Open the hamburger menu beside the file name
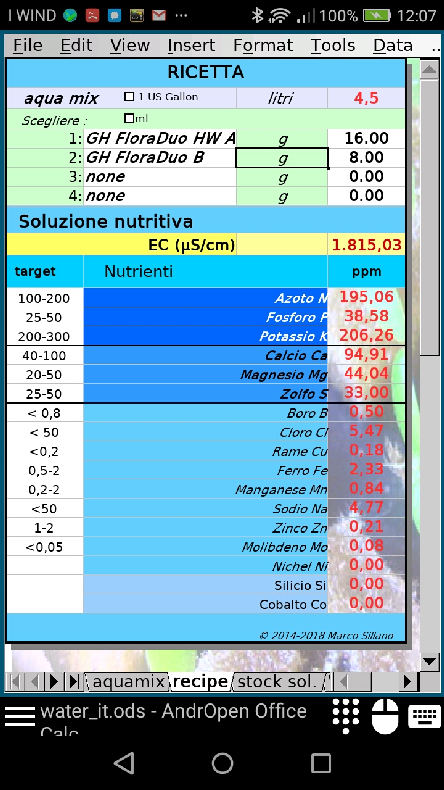 (20, 716)
